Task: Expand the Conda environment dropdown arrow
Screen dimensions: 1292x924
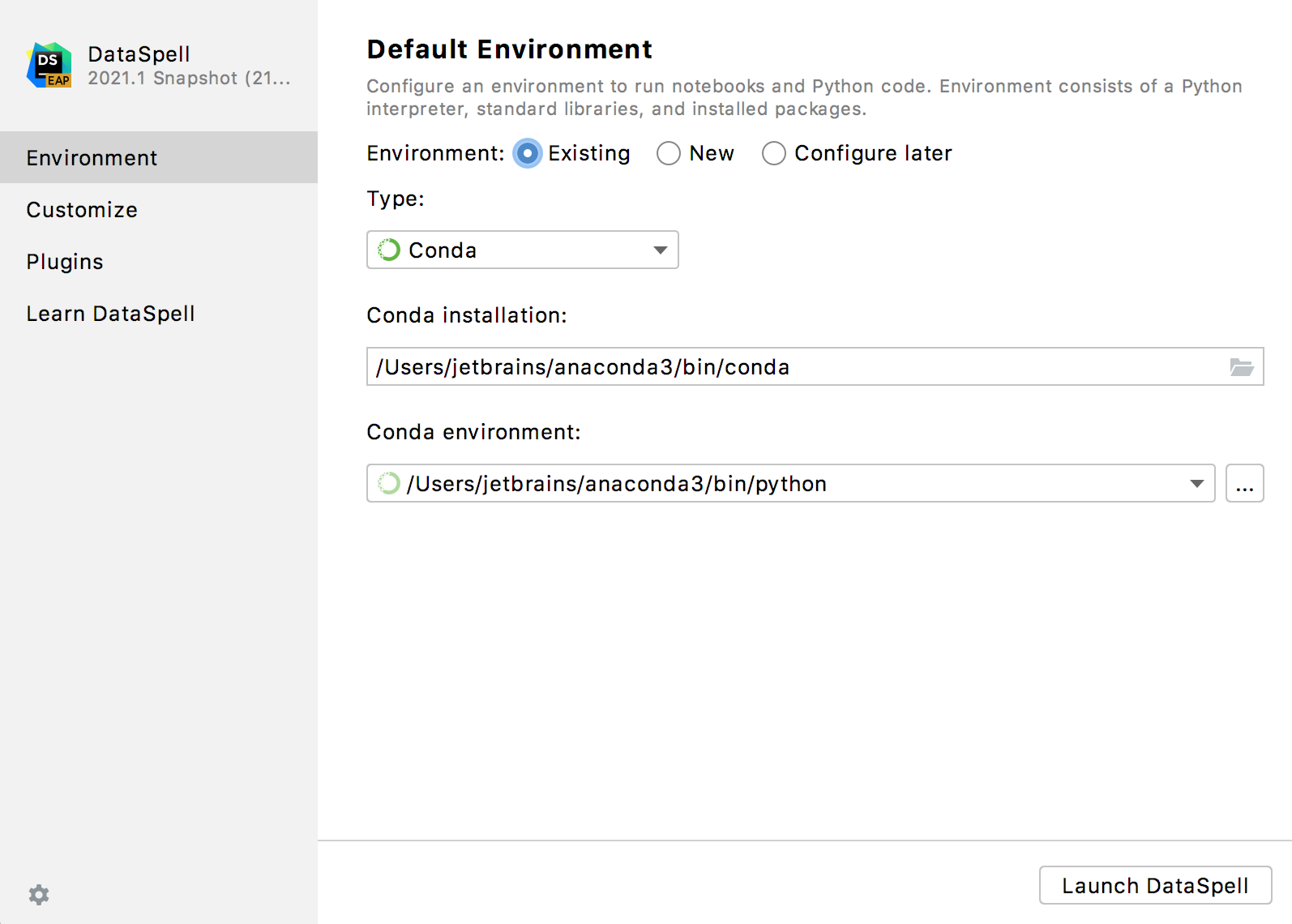Action: [x=1196, y=483]
